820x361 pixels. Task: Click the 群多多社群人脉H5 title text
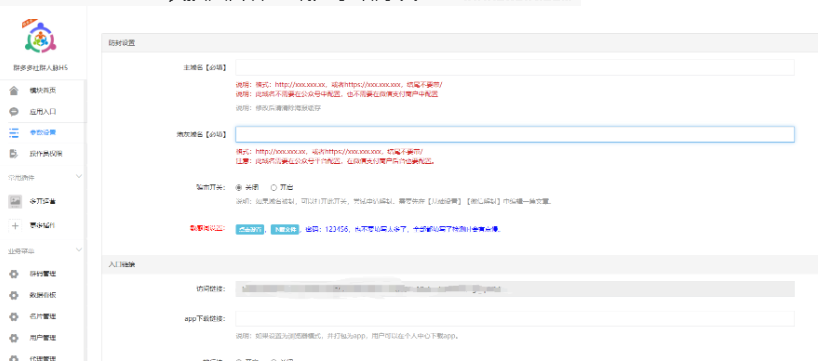[41, 68]
